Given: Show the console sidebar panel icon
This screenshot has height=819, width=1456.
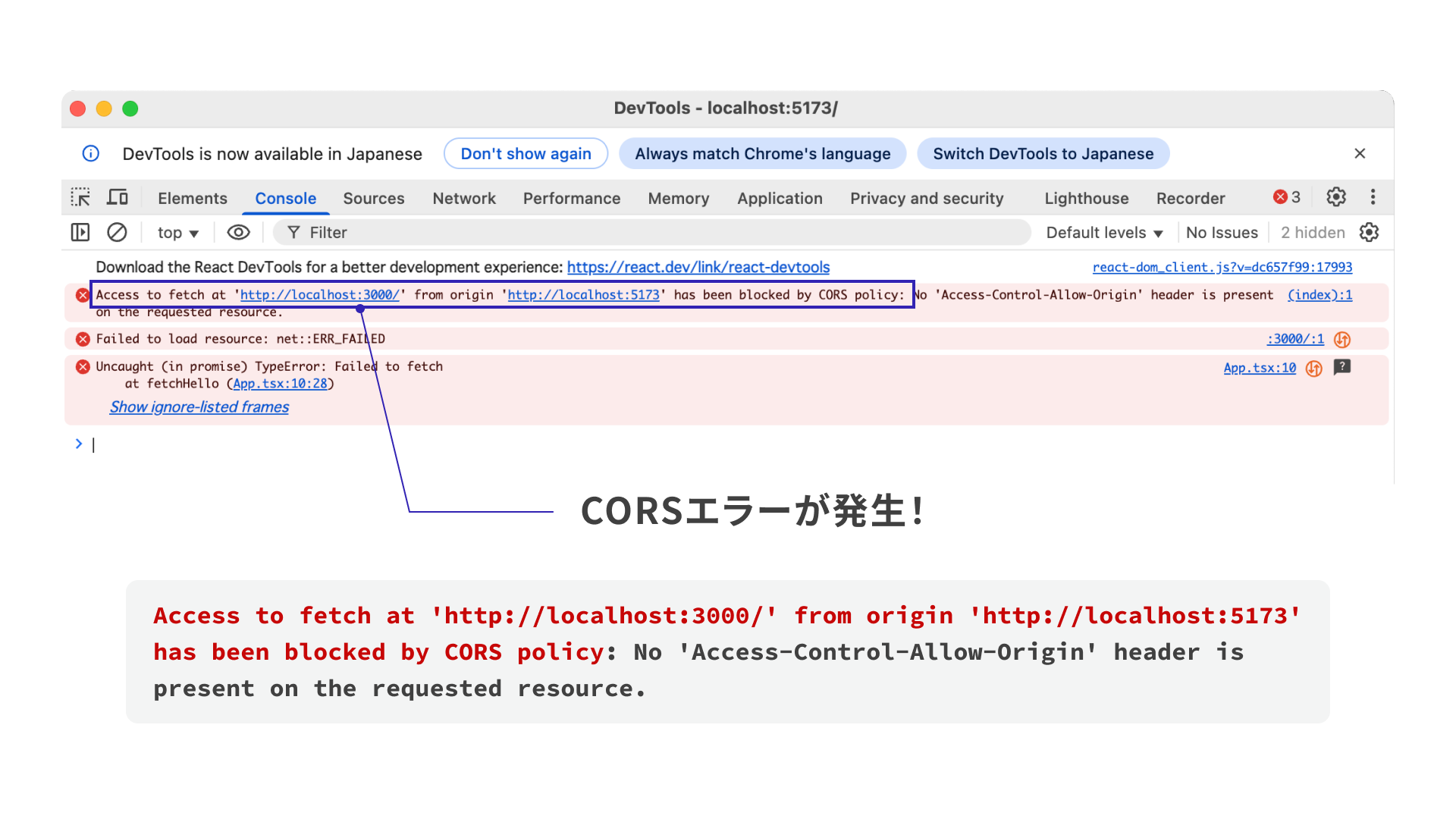Looking at the screenshot, I should (80, 233).
